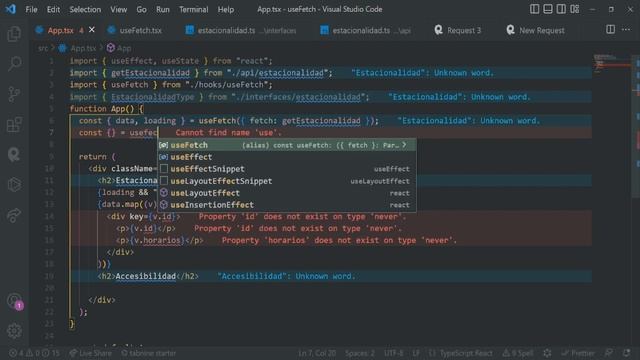
Task: Toggle the primary side bar layout icon
Action: (x=534, y=9)
